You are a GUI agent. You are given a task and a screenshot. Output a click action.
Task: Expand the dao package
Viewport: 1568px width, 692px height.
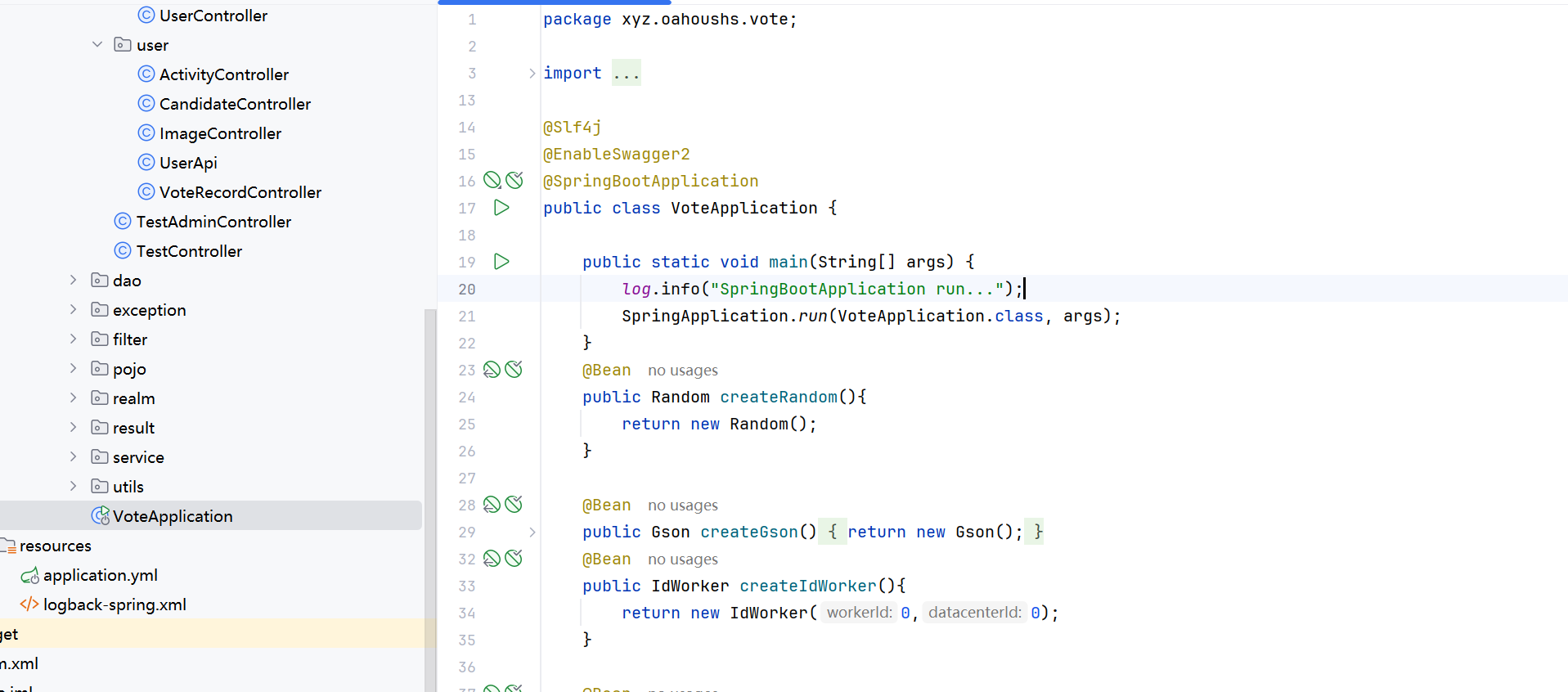74,280
